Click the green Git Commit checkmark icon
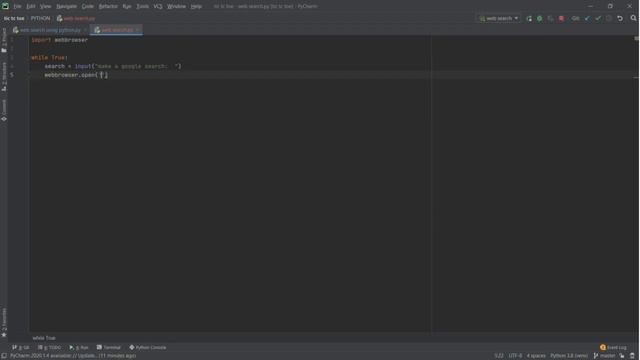Viewport: 640px width, 360px height. tap(598, 18)
